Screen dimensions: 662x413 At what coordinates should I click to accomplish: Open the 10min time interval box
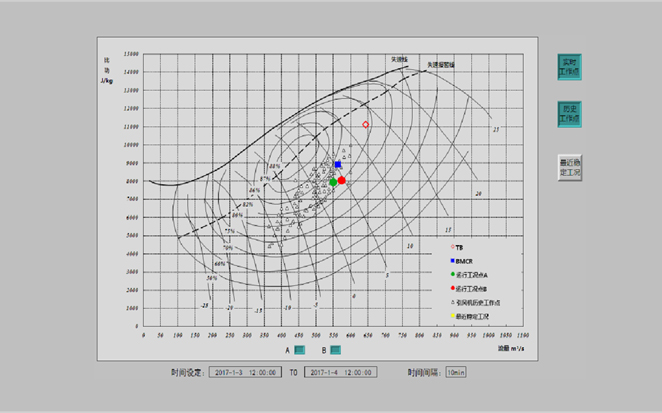pyautogui.click(x=456, y=372)
